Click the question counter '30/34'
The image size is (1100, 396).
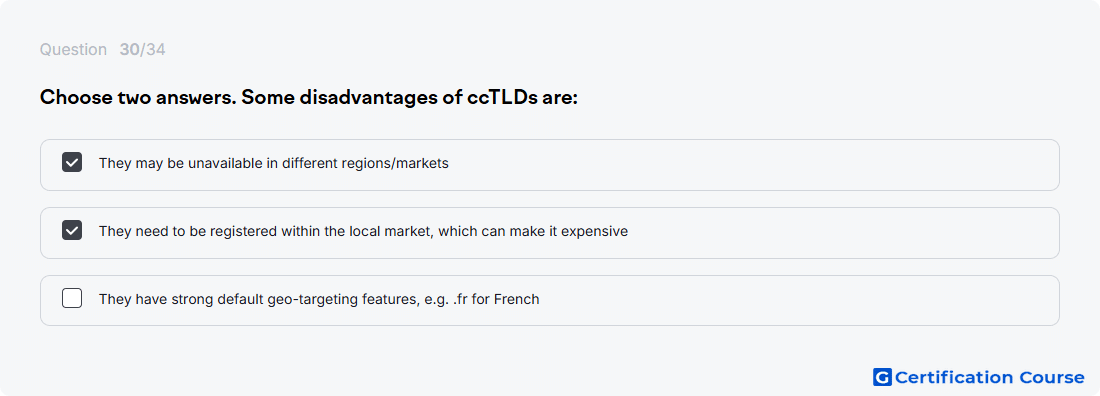142,50
